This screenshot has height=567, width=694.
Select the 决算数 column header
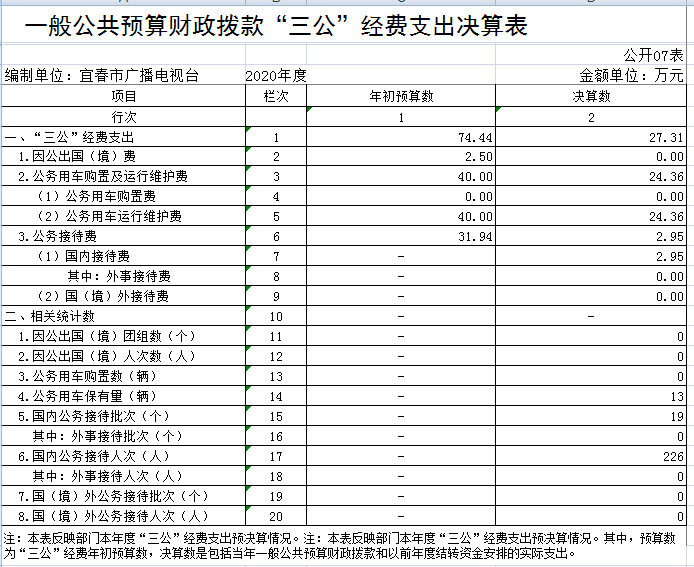591,96
